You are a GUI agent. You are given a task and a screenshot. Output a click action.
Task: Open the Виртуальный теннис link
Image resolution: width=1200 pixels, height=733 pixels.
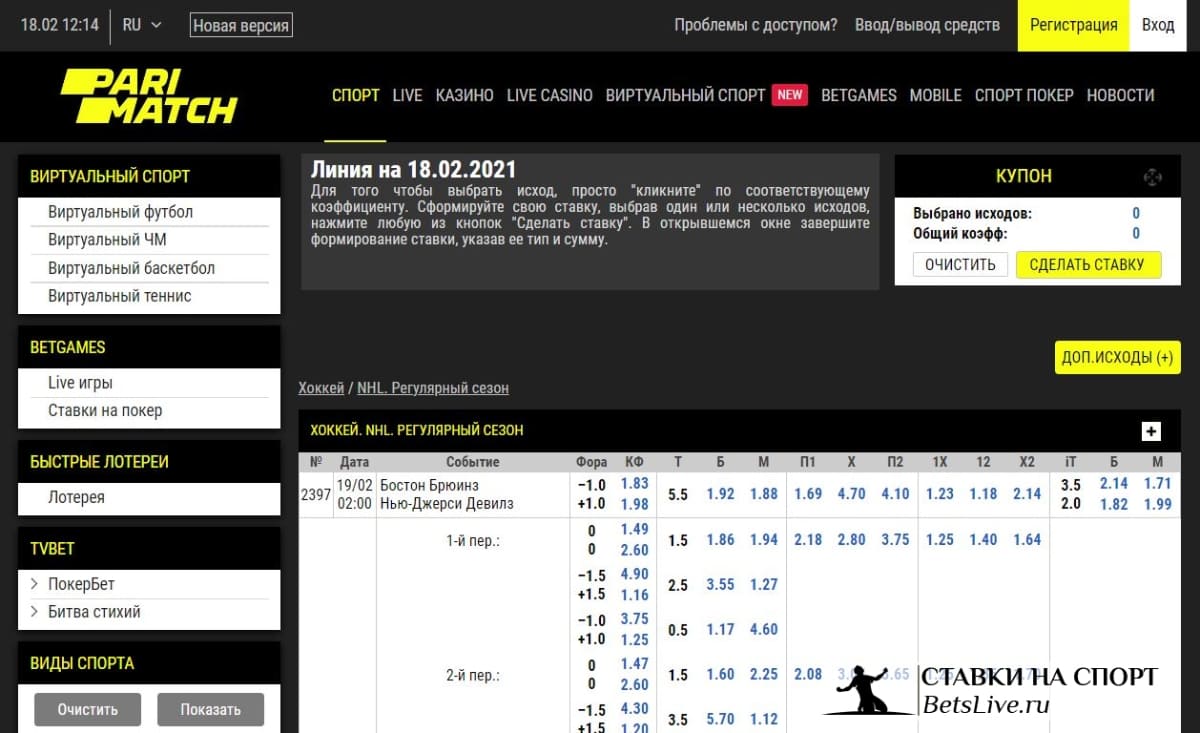[119, 296]
